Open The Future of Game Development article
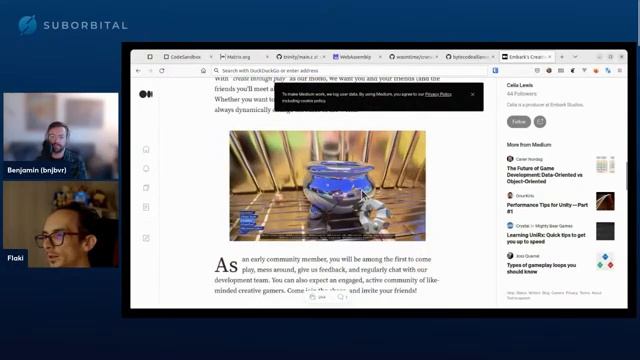 pyautogui.click(x=544, y=175)
